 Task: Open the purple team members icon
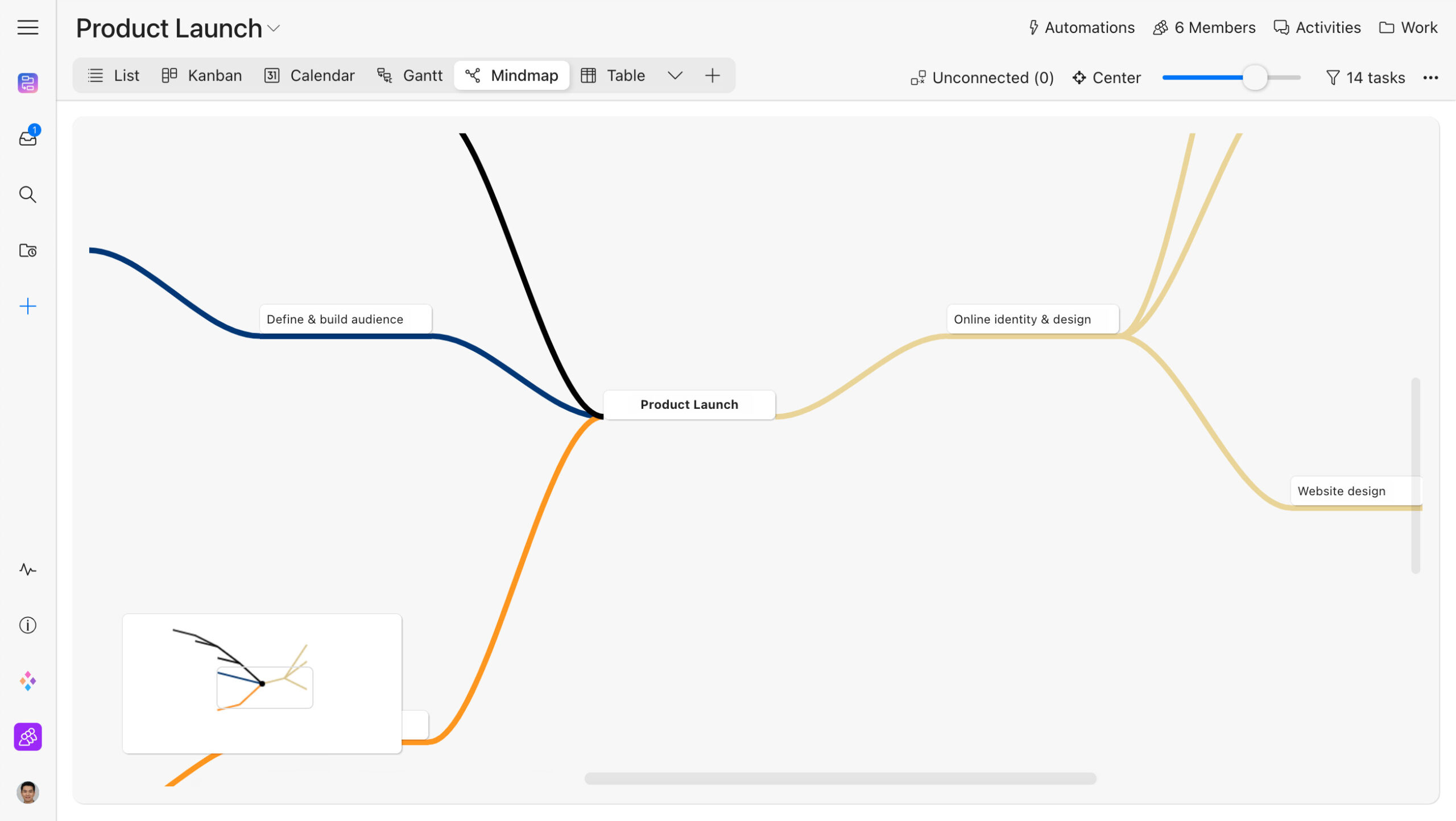[27, 737]
